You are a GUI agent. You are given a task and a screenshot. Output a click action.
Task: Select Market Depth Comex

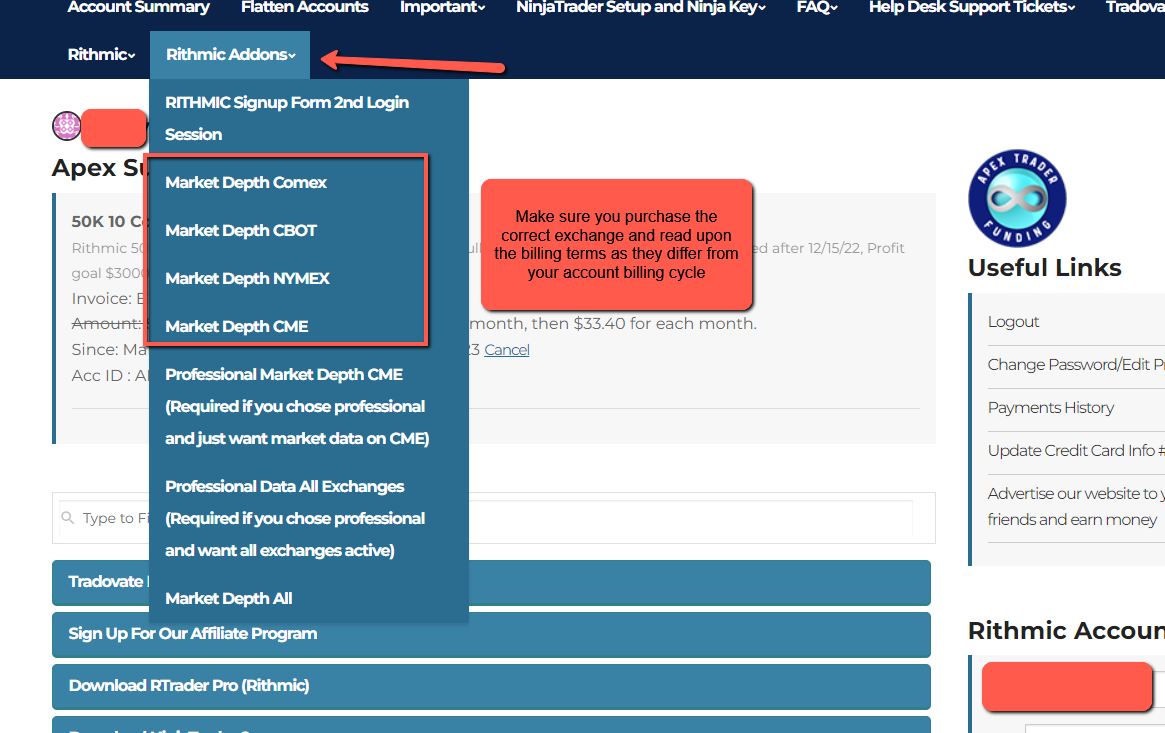pos(246,183)
